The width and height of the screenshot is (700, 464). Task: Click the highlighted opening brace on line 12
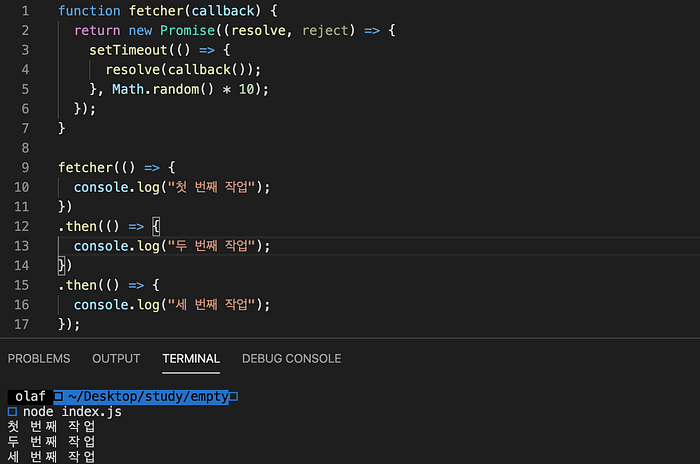pyautogui.click(x=156, y=226)
